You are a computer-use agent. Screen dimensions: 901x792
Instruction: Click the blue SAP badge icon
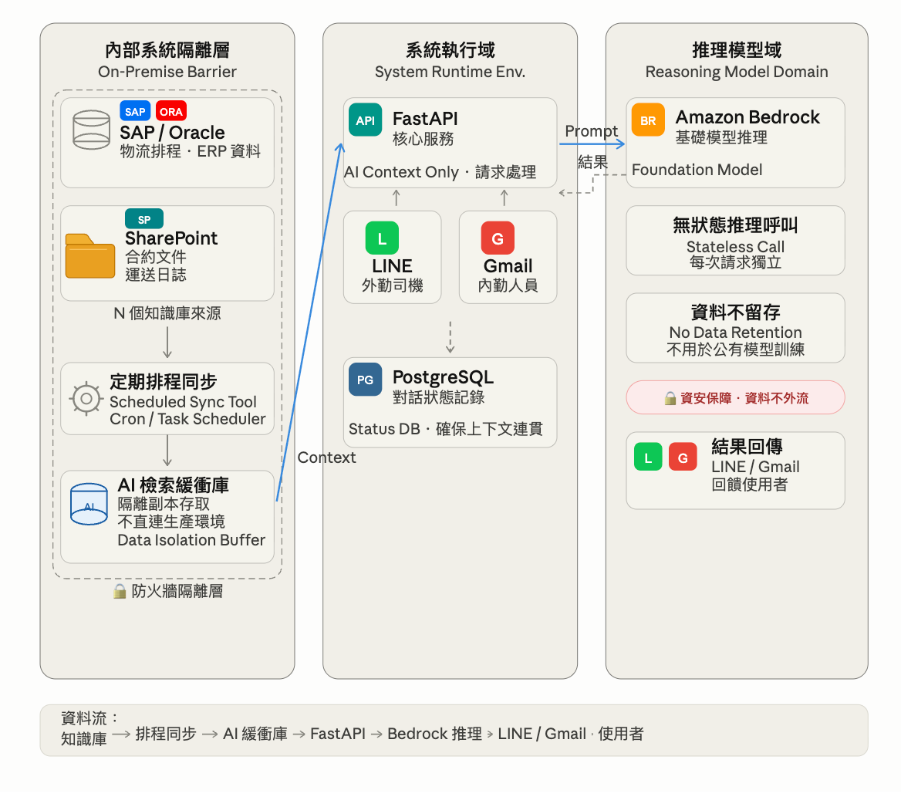point(135,112)
